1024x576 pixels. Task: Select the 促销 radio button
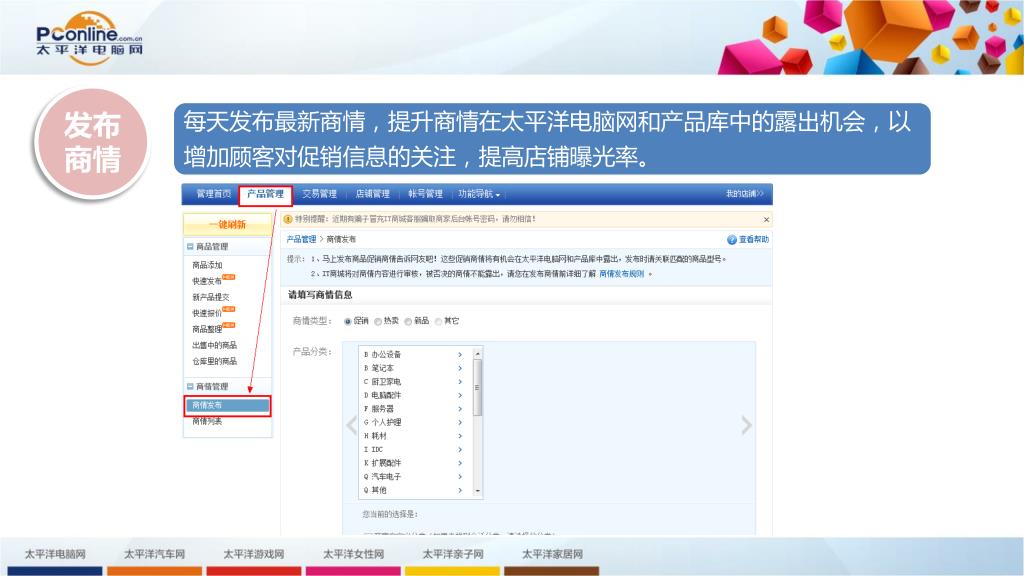tap(348, 321)
